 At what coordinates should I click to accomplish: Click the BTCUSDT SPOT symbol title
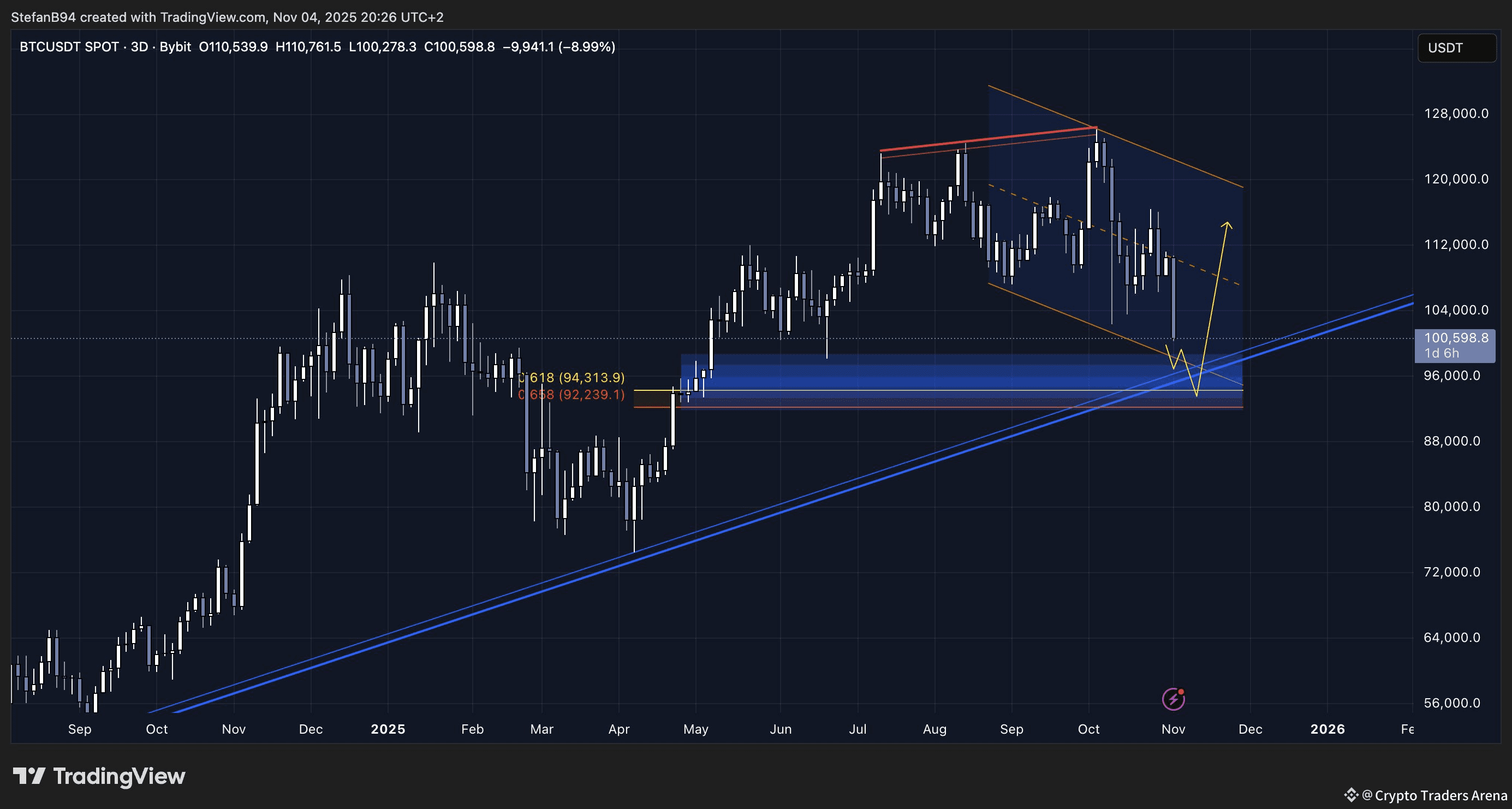69,47
